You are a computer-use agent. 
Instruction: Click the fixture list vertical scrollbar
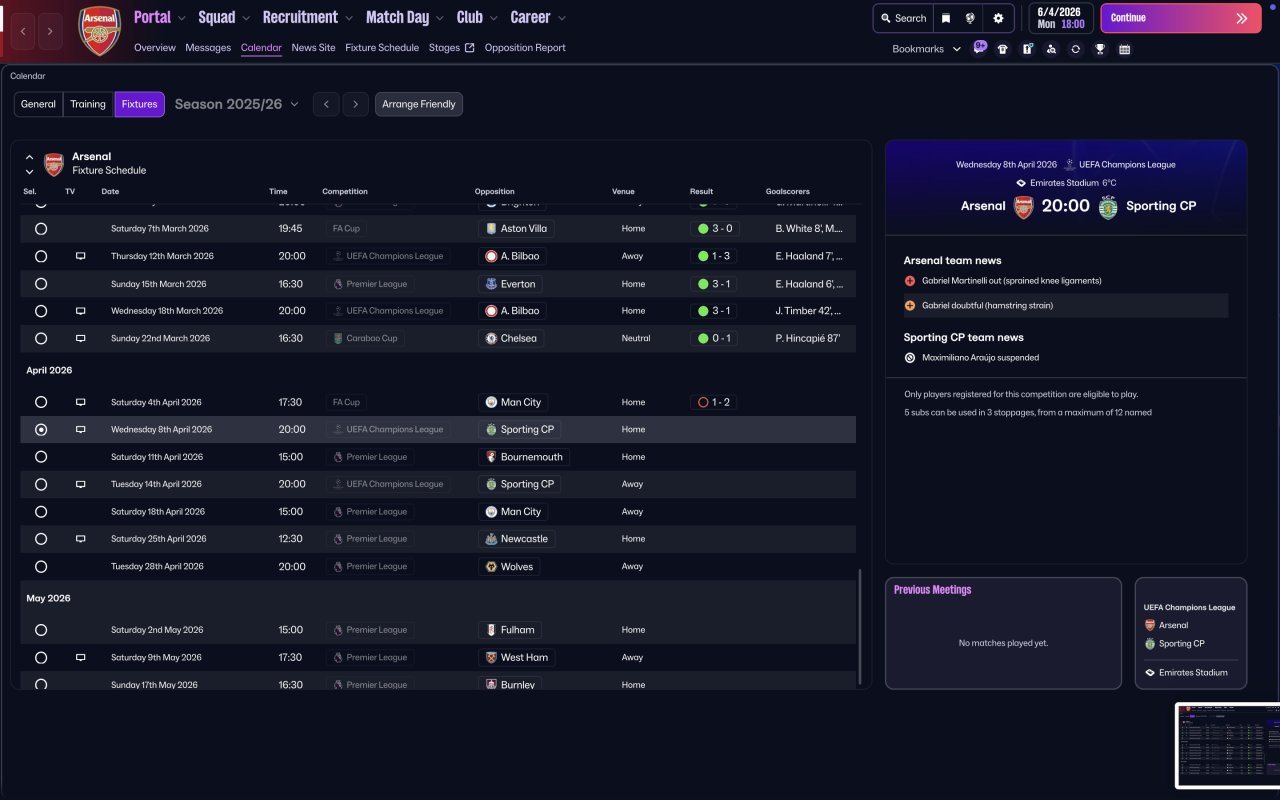[x=859, y=627]
